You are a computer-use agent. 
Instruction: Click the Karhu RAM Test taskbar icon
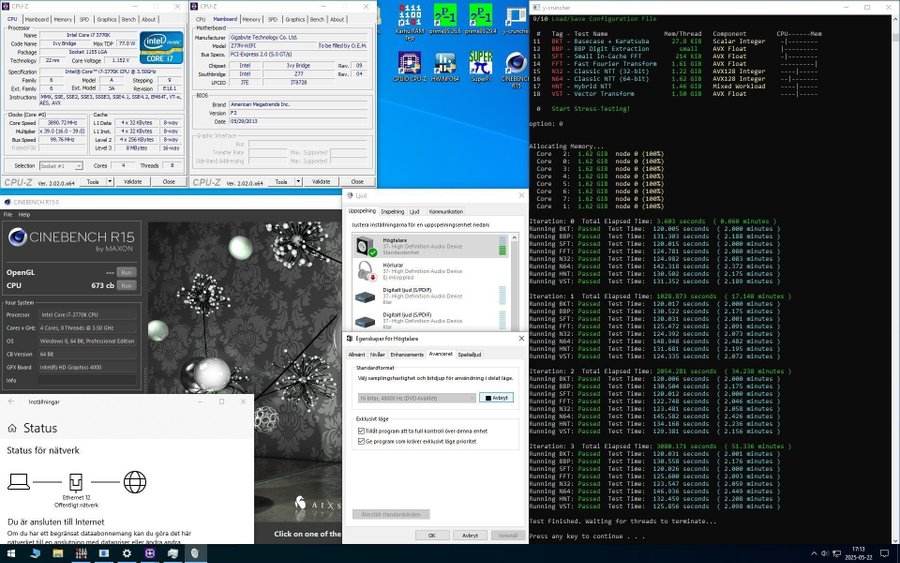coord(81,553)
